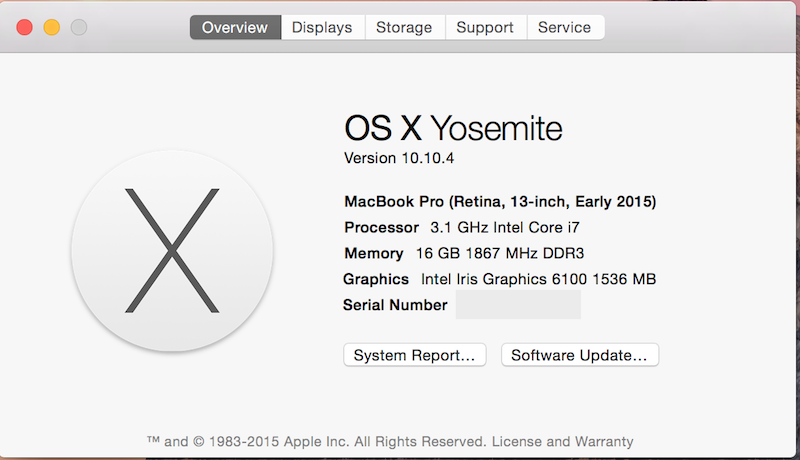Click the OS X Yosemite X logo
Viewport: 800px width, 460px height.
[172, 250]
